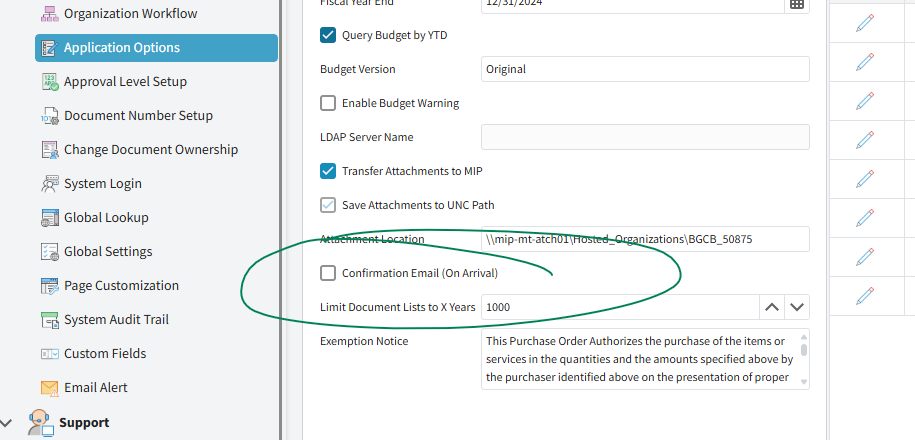
Task: Click the Document Number Setup icon
Action: coord(49,116)
